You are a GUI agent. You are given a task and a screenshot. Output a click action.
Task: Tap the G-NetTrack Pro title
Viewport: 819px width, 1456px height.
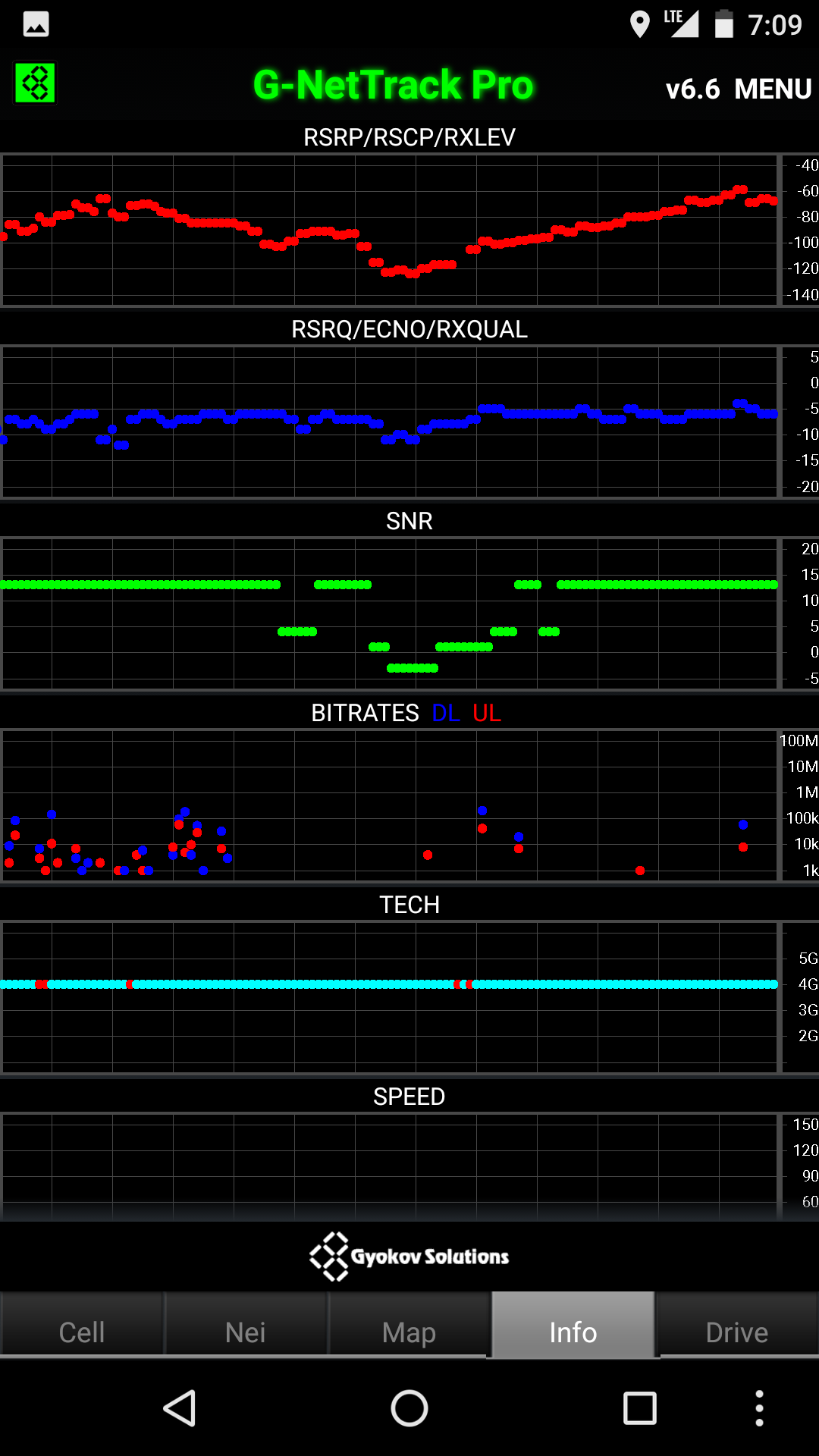pyautogui.click(x=394, y=85)
